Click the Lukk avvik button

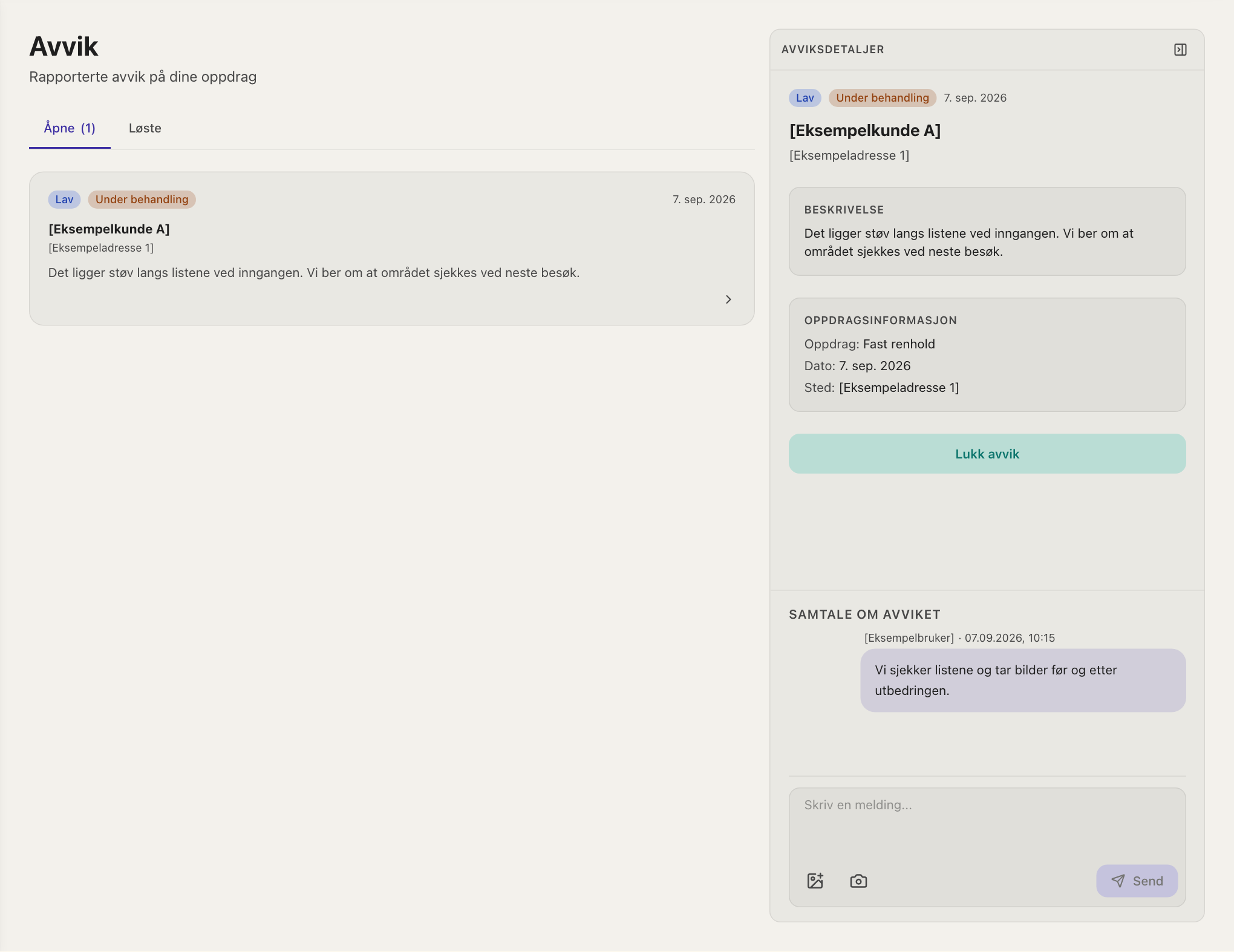tap(987, 454)
